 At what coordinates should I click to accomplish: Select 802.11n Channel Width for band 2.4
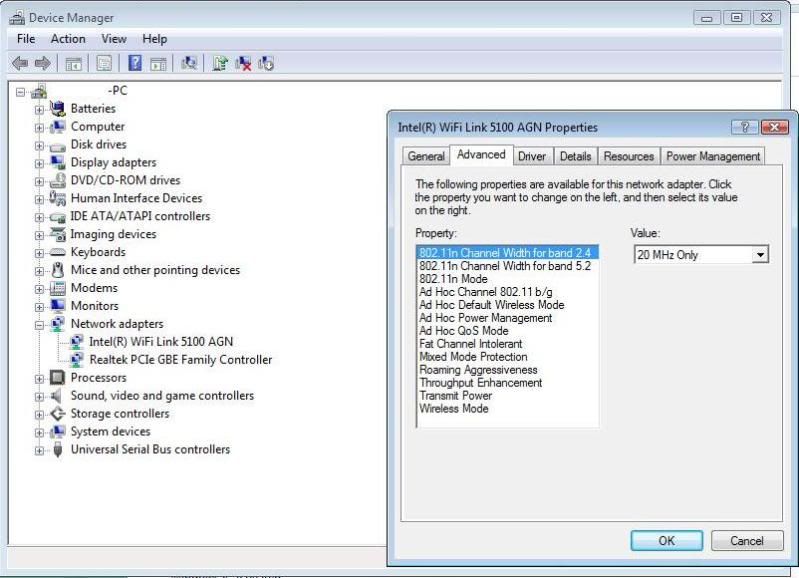(x=508, y=253)
